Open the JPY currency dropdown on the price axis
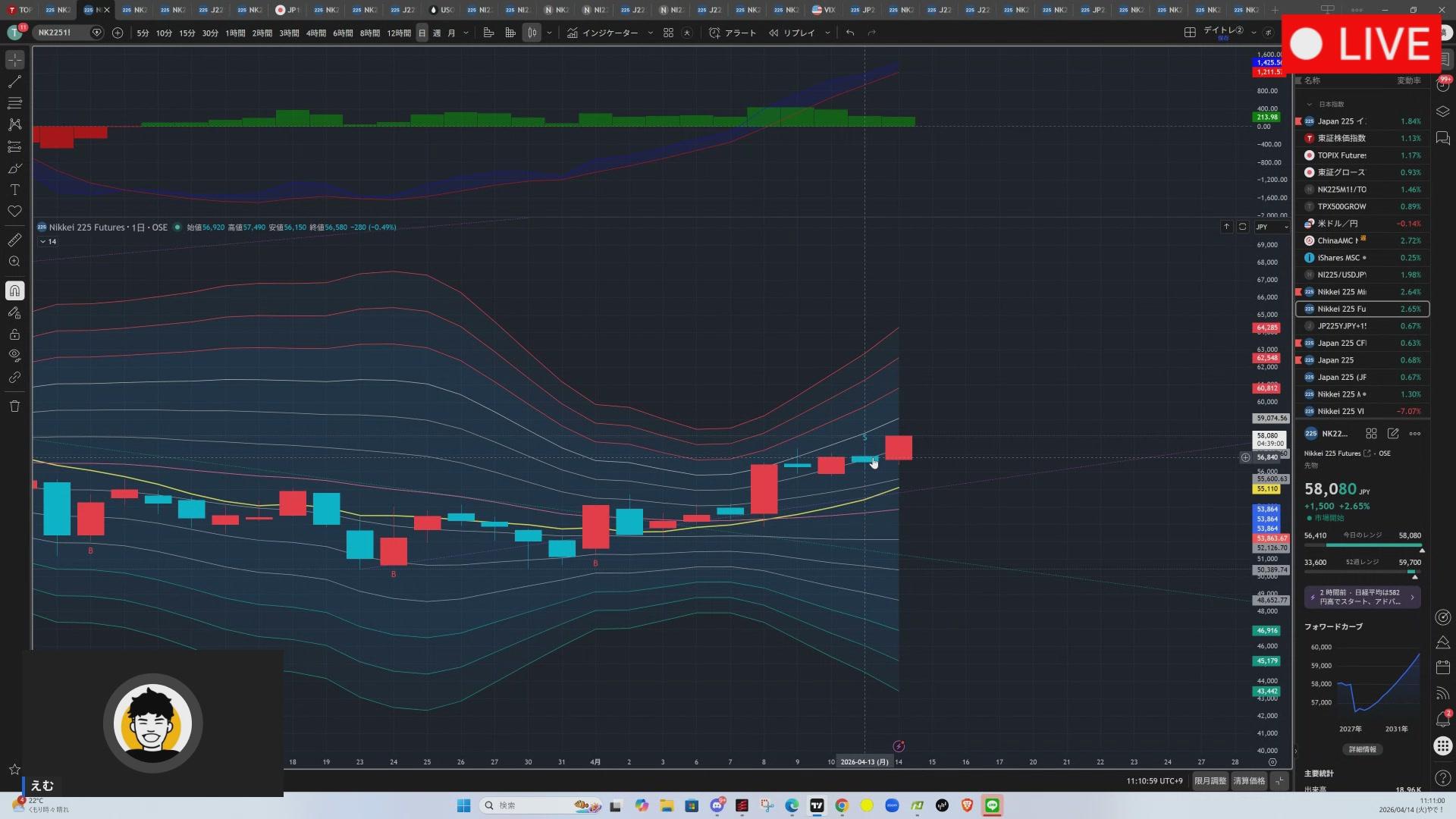The height and width of the screenshot is (819, 1456). (1267, 227)
